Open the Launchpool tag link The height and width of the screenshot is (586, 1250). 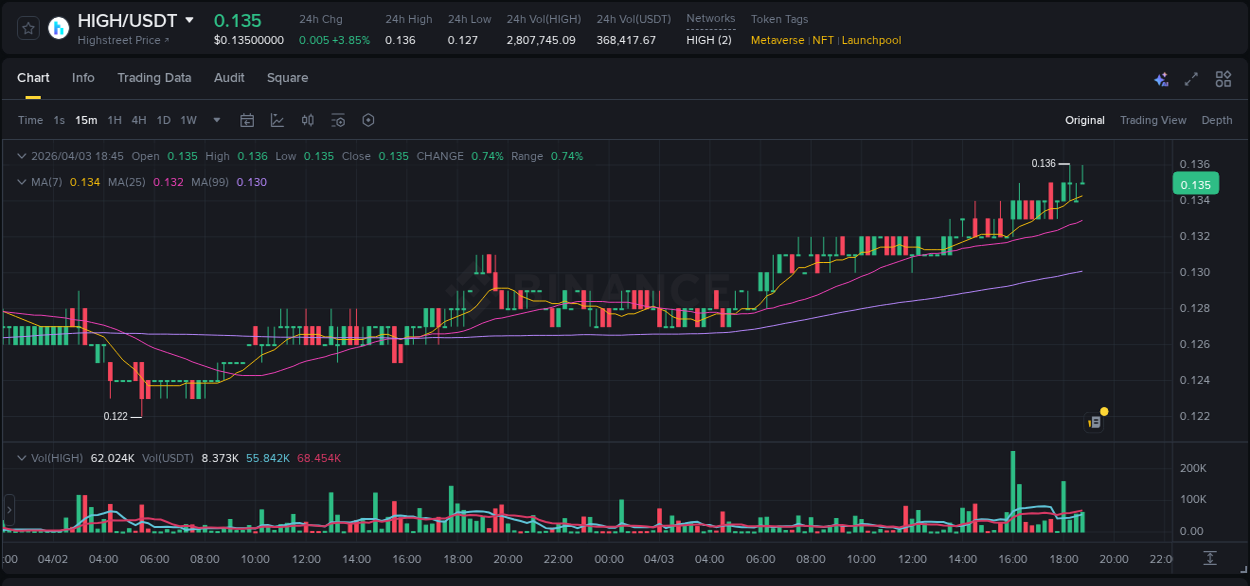(871, 40)
